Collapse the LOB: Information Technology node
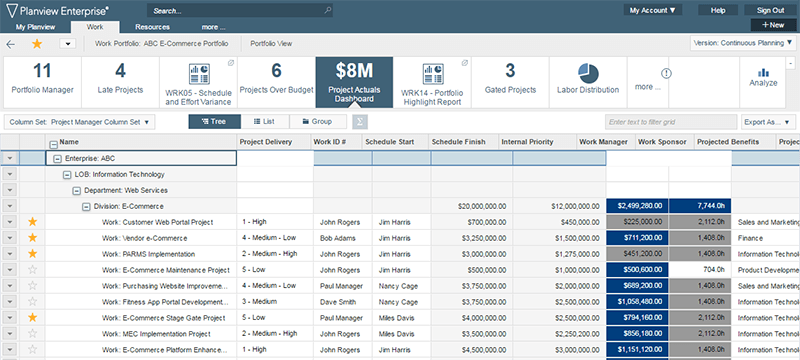The width and height of the screenshot is (800, 360). [x=67, y=174]
